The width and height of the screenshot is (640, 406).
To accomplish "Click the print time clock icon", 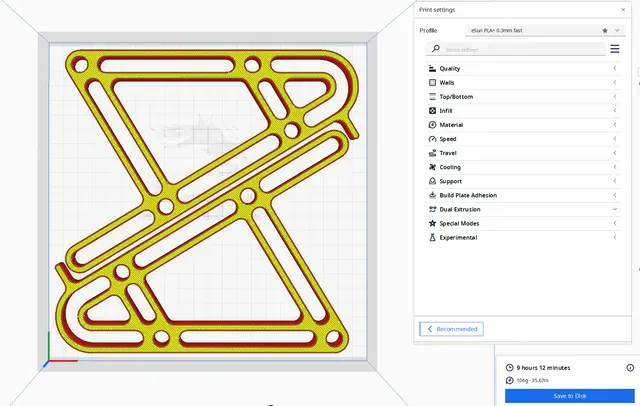I will point(509,368).
